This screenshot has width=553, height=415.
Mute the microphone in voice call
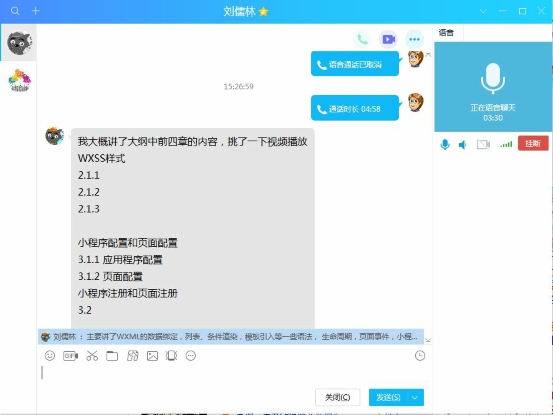(x=445, y=144)
